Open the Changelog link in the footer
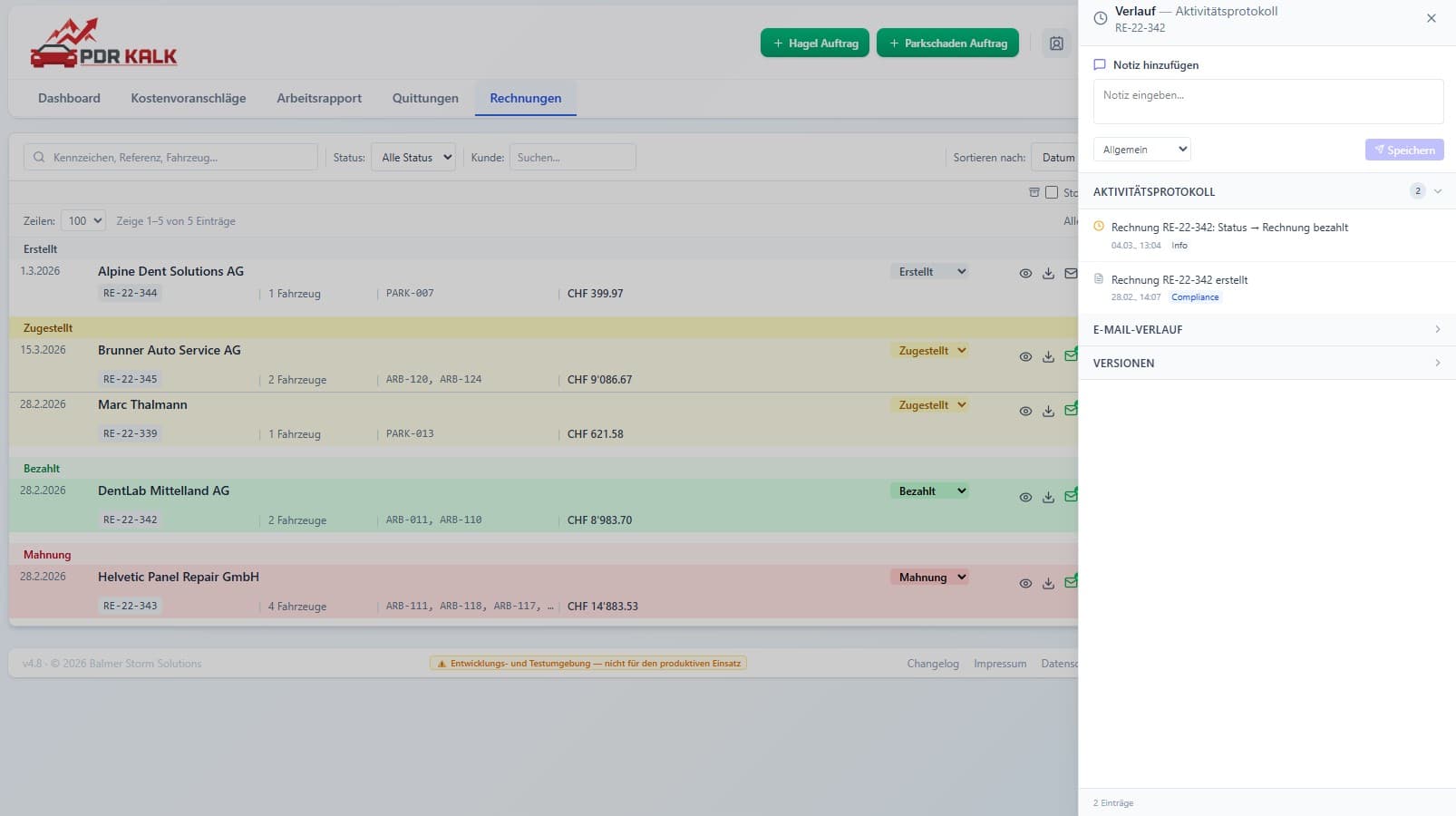 point(932,664)
